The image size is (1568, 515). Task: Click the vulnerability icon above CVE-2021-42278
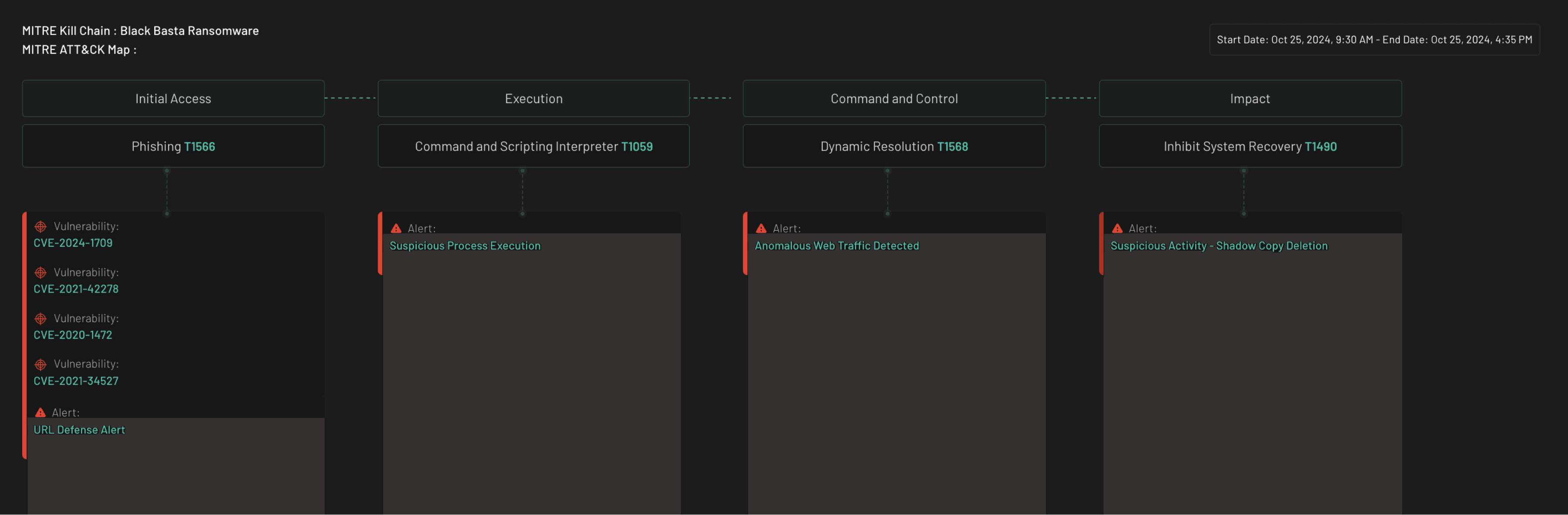click(40, 273)
